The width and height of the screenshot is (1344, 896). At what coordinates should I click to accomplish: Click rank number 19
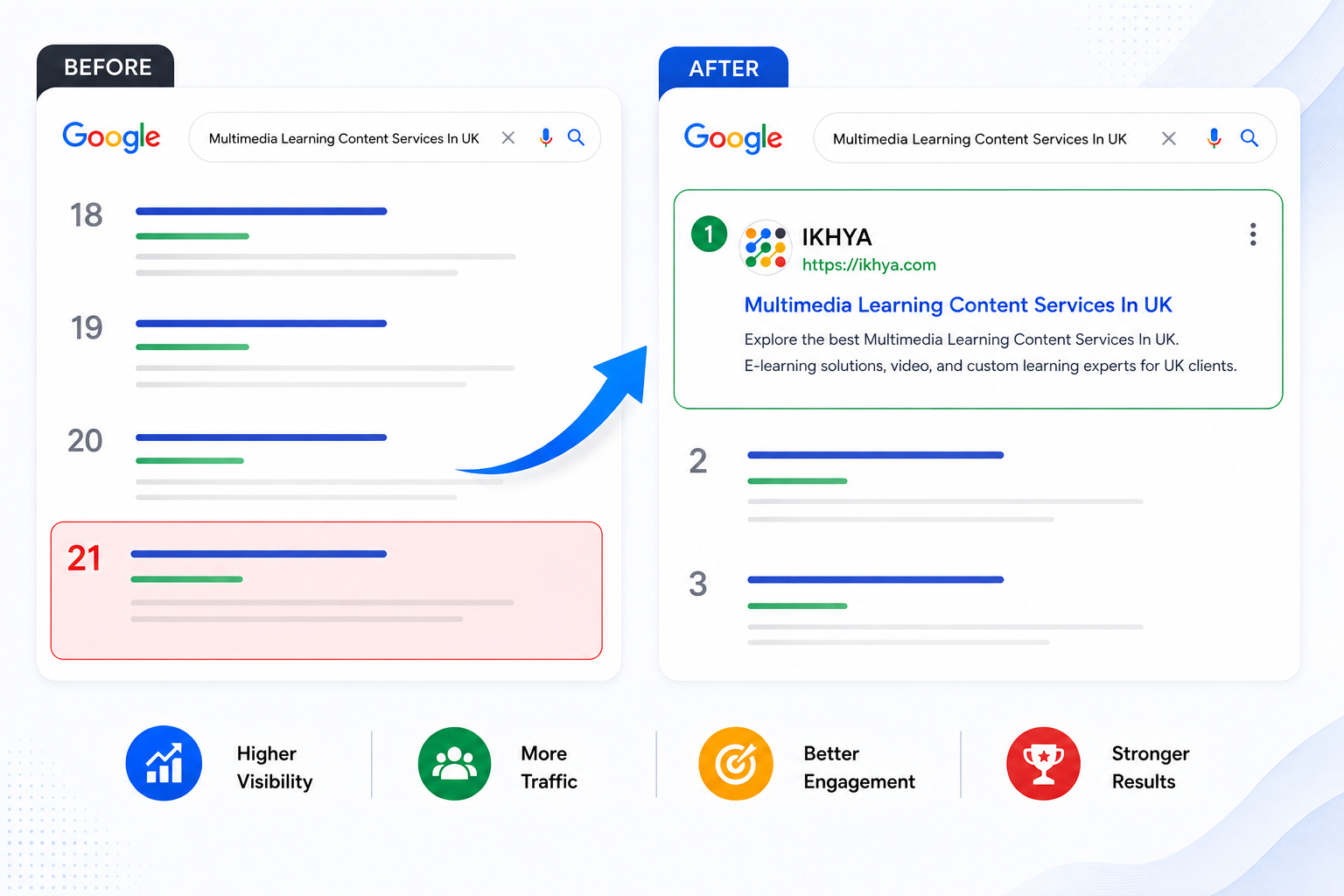pos(87,328)
